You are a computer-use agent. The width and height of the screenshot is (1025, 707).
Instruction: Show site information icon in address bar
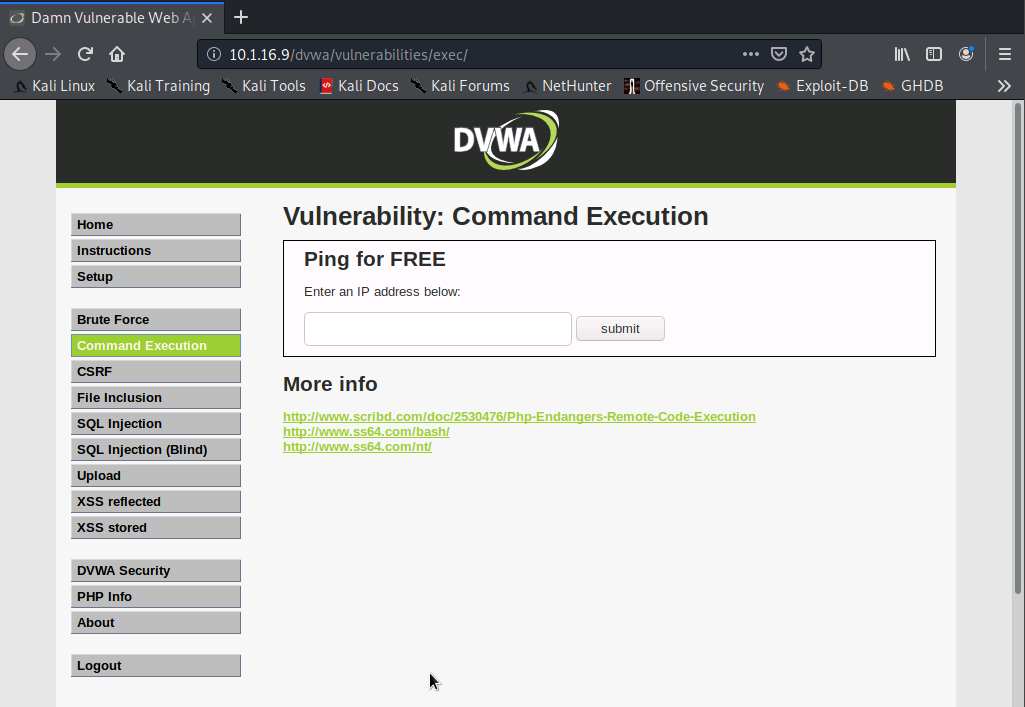(214, 54)
